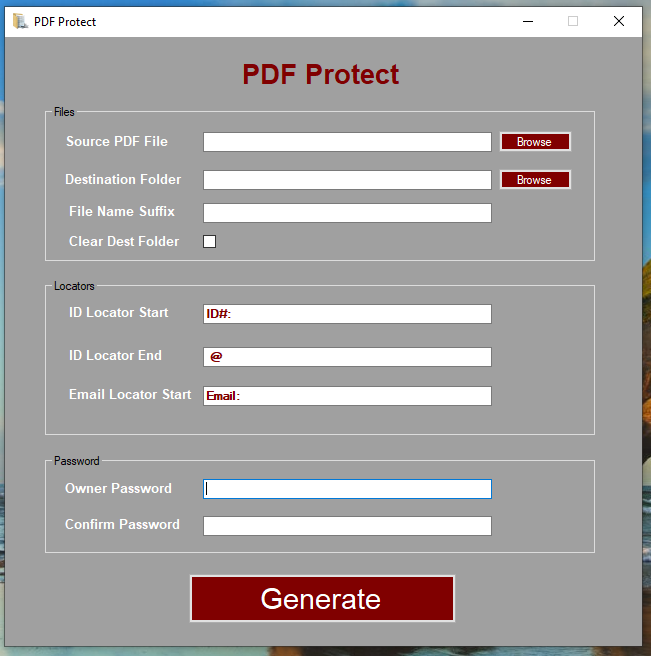Viewport: 651px width, 656px height.
Task: Click into the Source PDF File text box
Action: [347, 142]
